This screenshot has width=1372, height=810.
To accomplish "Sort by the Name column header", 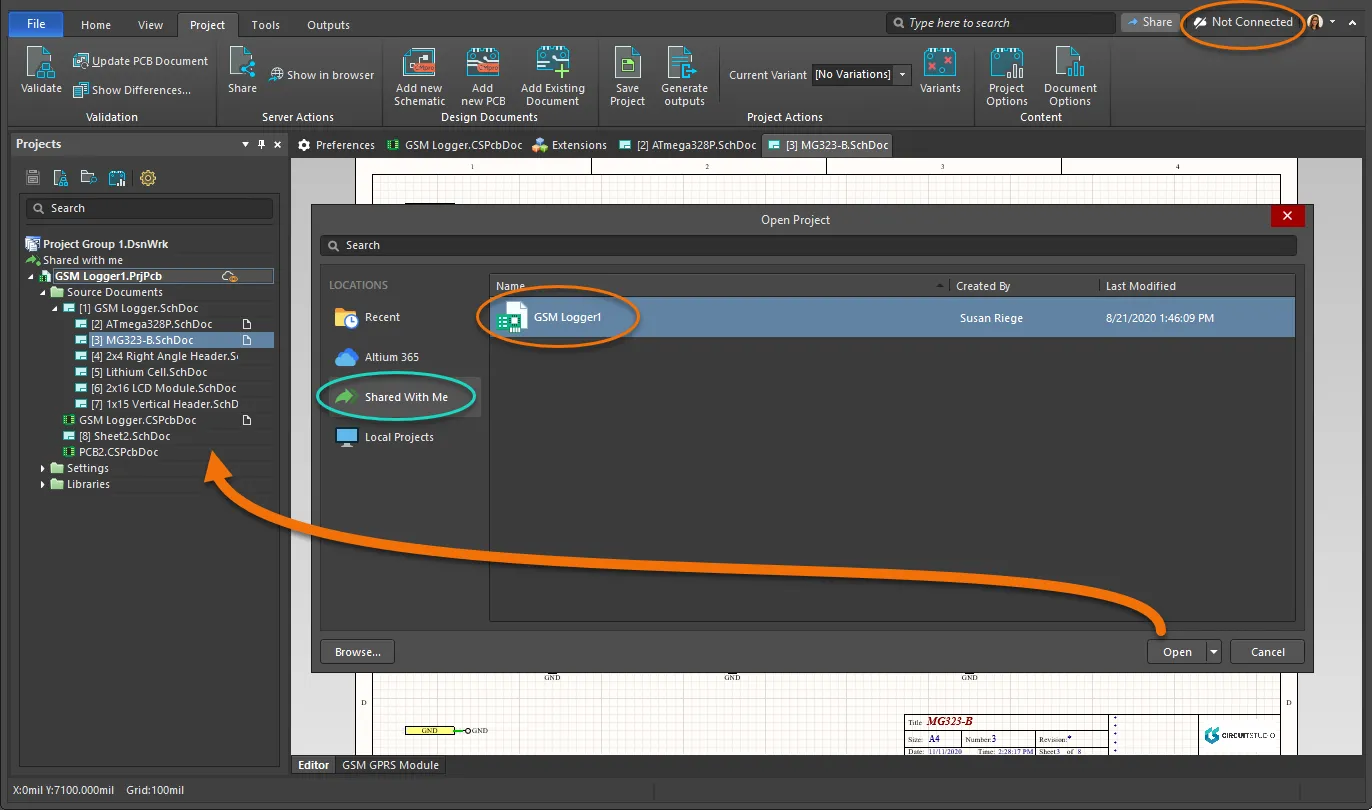I will 718,286.
